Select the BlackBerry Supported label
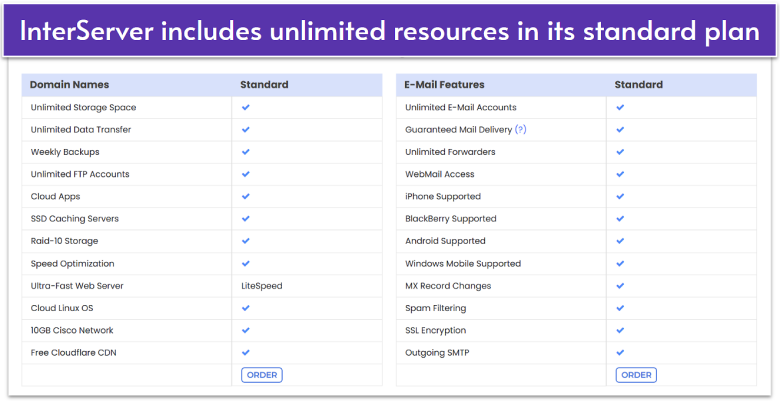780x401 pixels. pos(451,219)
